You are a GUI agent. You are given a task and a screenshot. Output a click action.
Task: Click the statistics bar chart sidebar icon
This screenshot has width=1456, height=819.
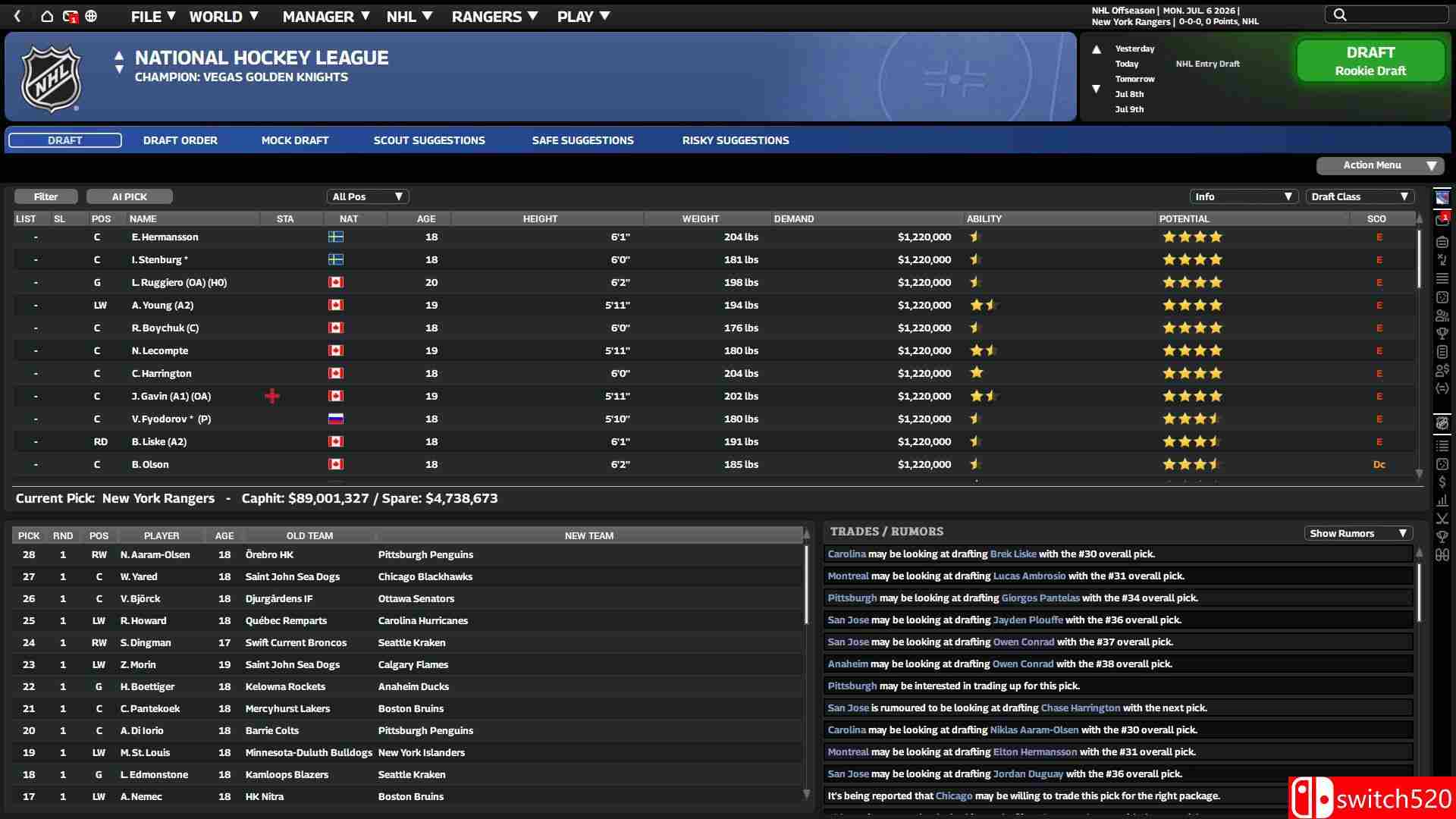point(1443,500)
